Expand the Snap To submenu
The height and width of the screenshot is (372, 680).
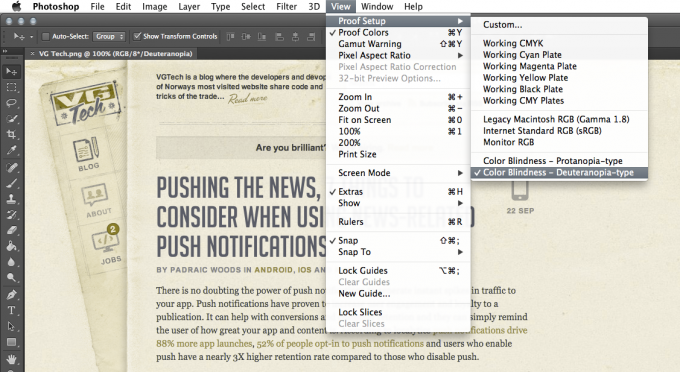click(398, 252)
